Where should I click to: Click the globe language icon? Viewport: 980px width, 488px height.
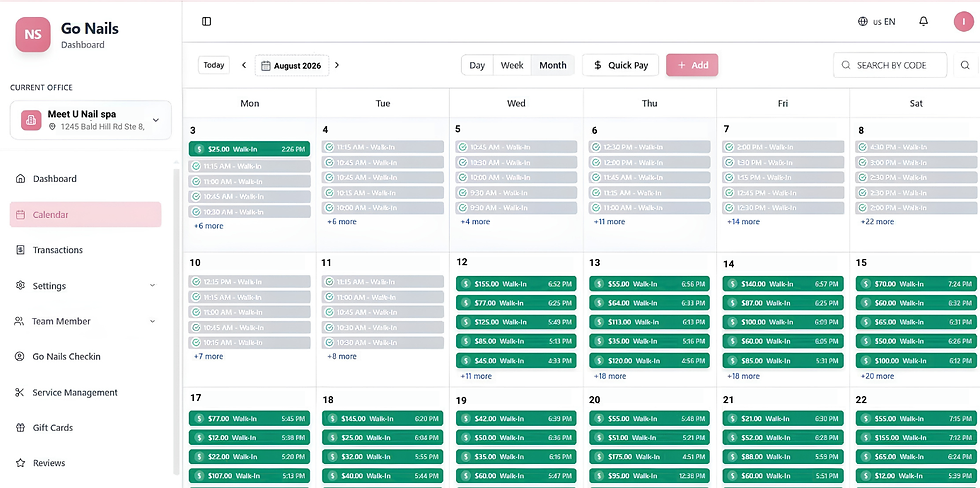[x=862, y=21]
